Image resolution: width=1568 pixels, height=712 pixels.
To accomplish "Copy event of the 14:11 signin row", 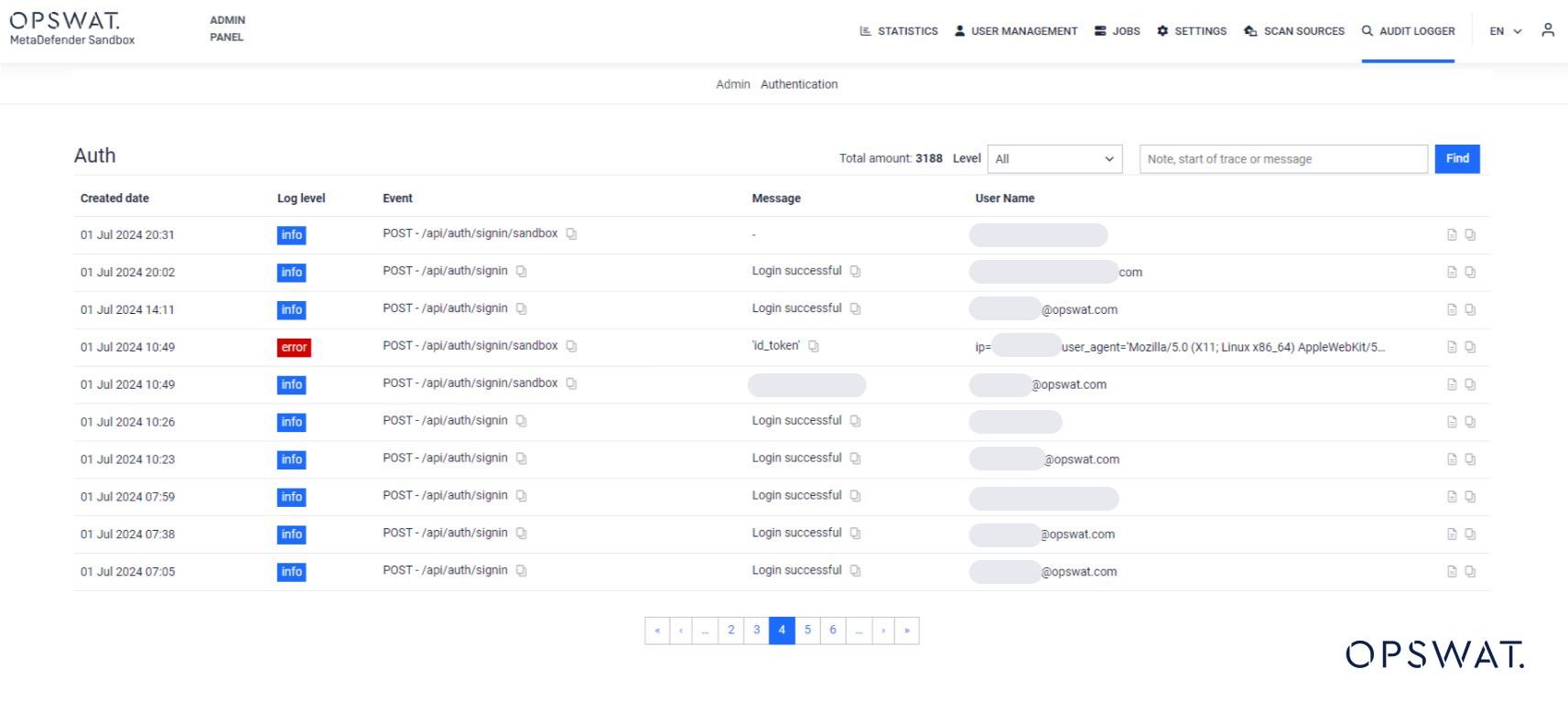I will pos(521,309).
